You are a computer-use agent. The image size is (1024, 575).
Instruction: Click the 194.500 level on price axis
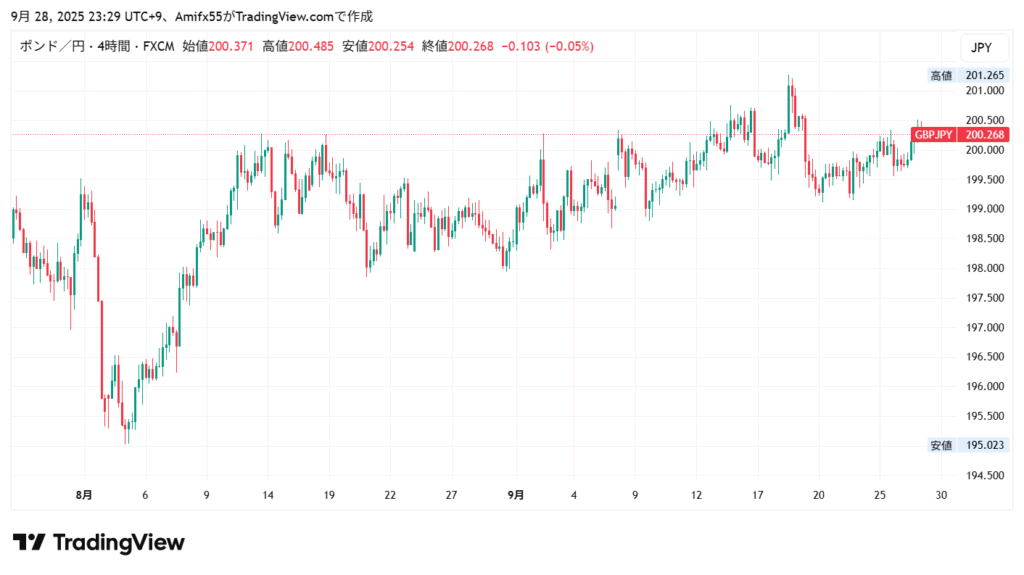click(984, 475)
